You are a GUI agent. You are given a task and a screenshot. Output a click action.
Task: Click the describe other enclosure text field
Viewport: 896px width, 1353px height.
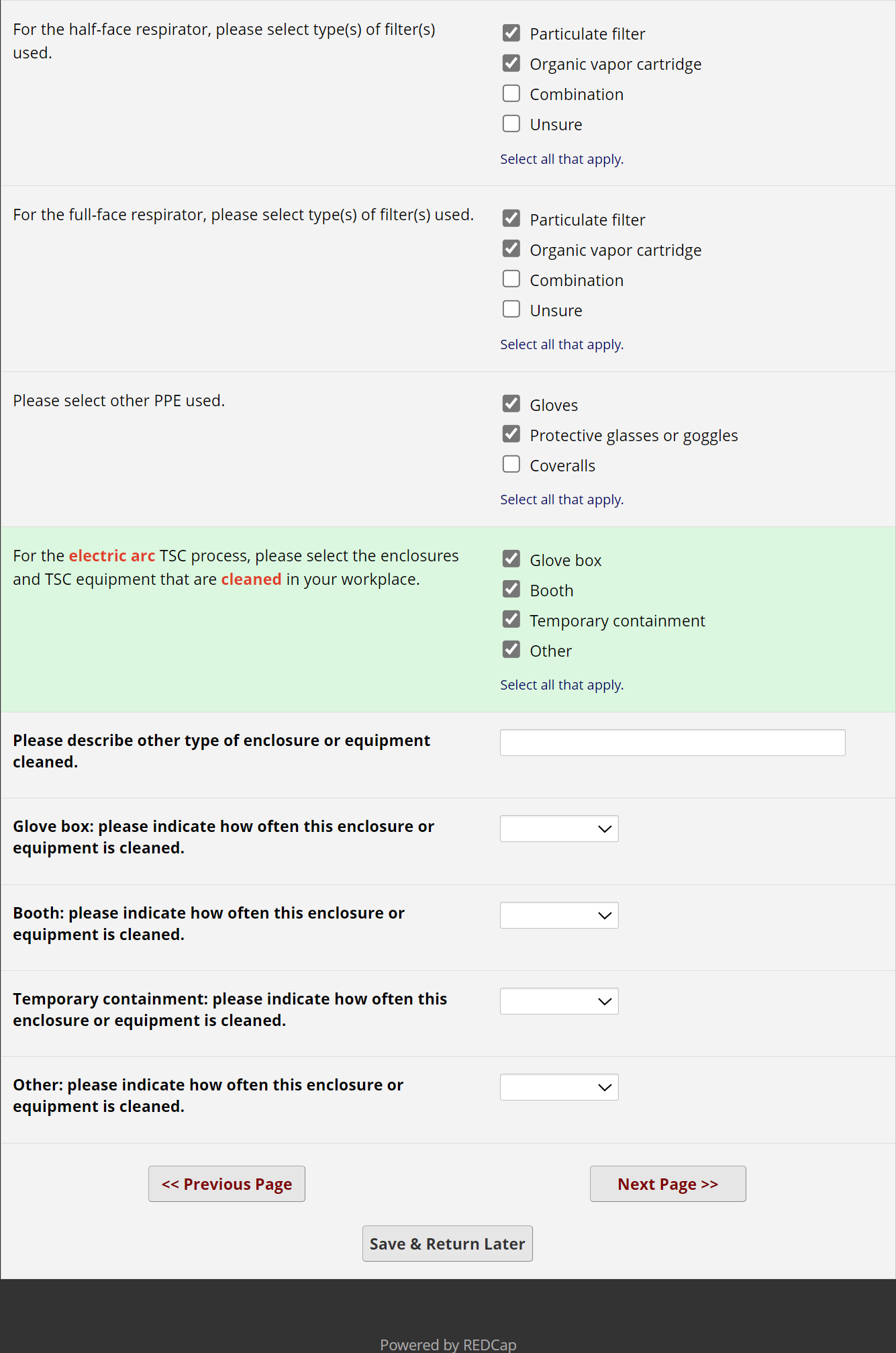(x=672, y=743)
